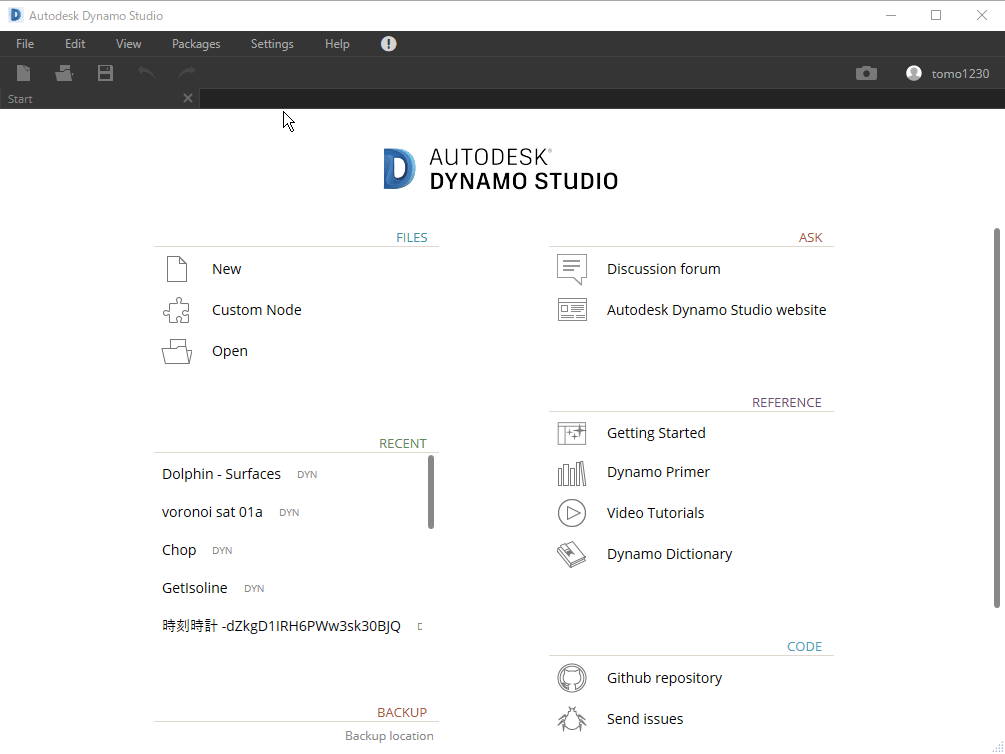Click the exclamation notification icon

[x=388, y=44]
